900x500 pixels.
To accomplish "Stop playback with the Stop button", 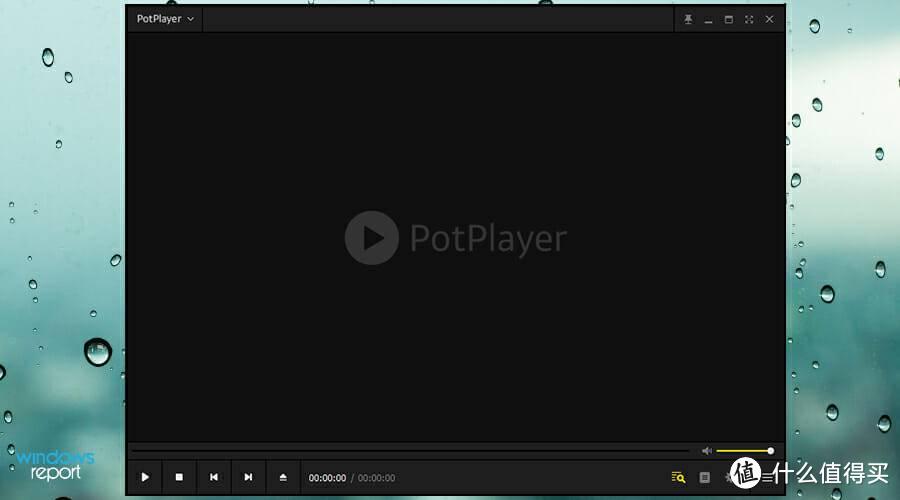I will coord(179,477).
